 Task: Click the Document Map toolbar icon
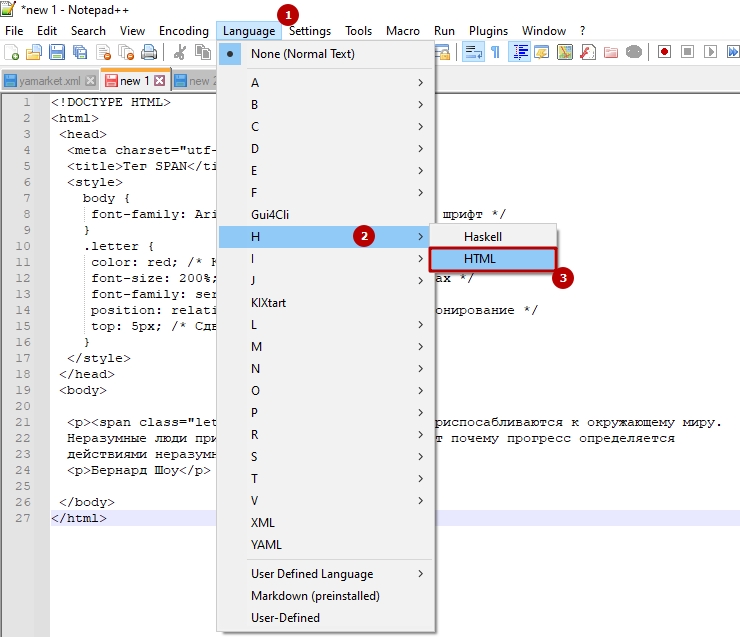click(x=565, y=53)
